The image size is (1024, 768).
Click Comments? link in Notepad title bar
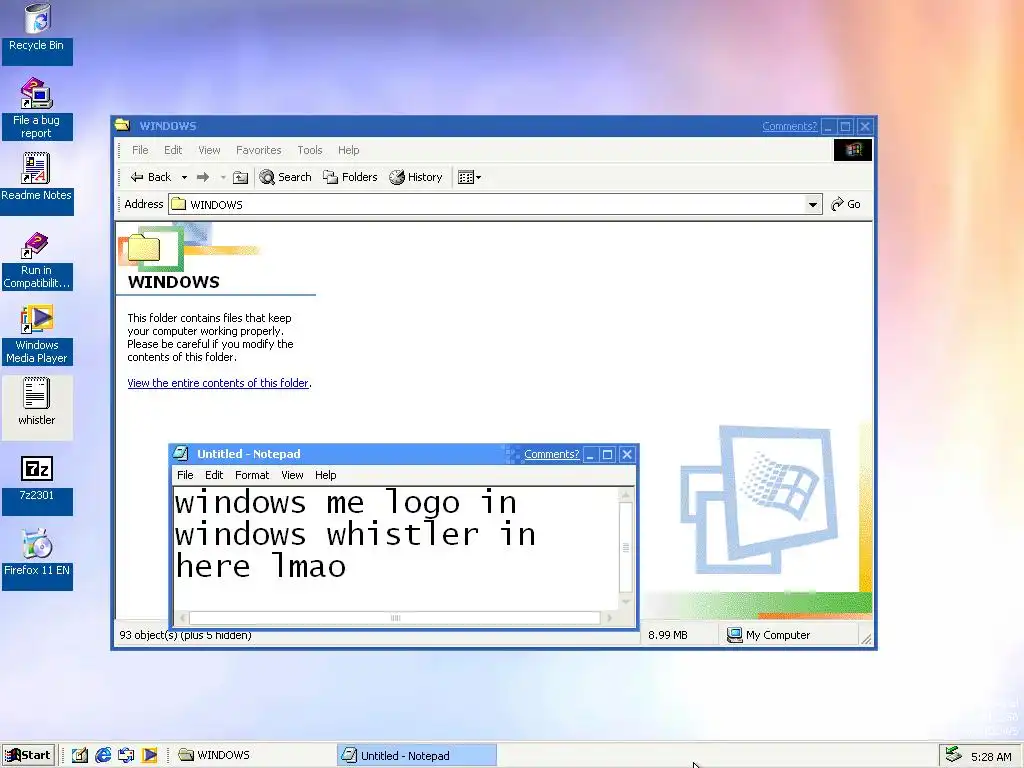click(x=552, y=455)
